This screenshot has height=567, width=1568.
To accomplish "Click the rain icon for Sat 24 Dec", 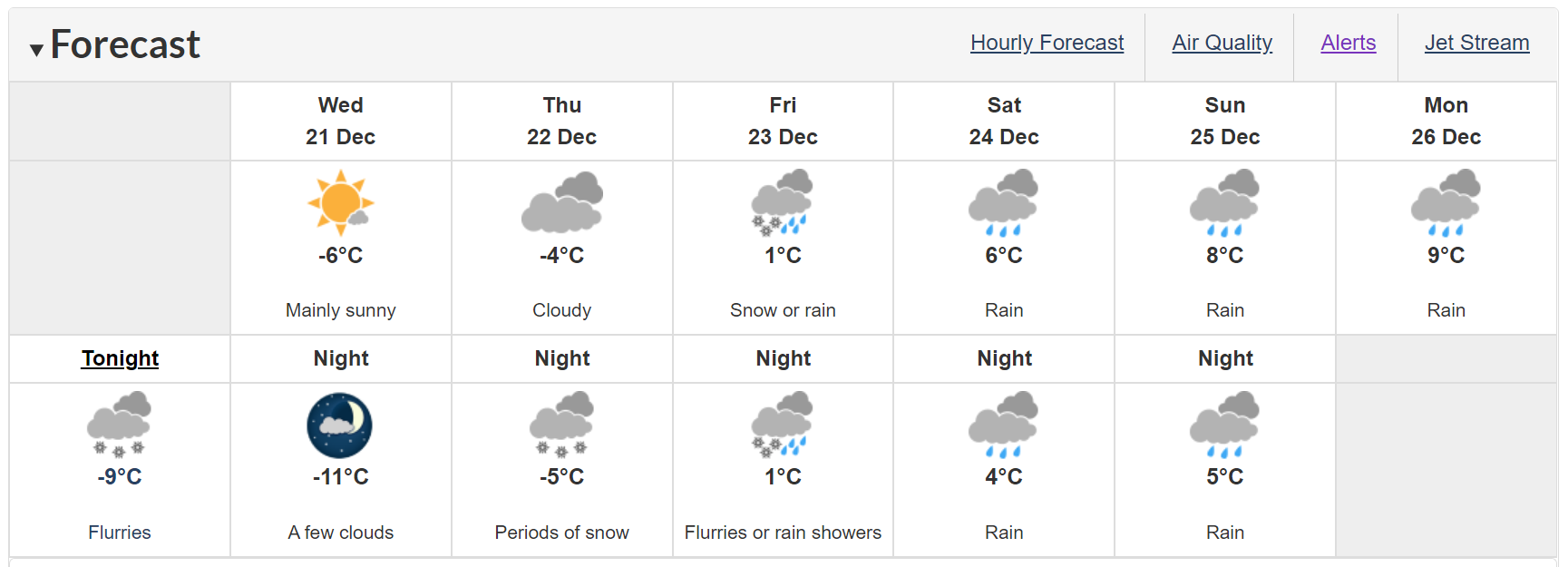I will (1003, 202).
